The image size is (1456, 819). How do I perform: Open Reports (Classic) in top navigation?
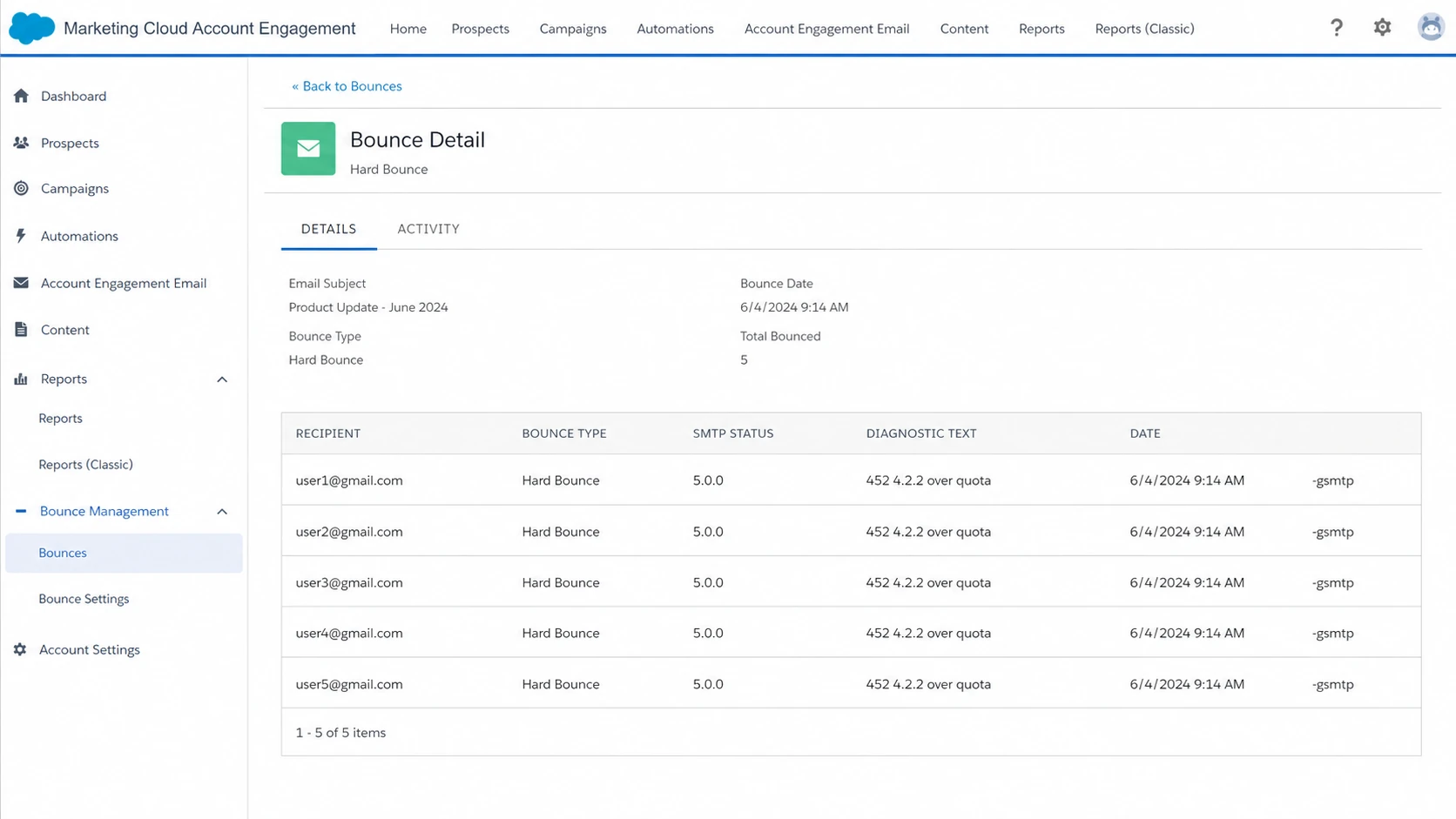point(1144,29)
